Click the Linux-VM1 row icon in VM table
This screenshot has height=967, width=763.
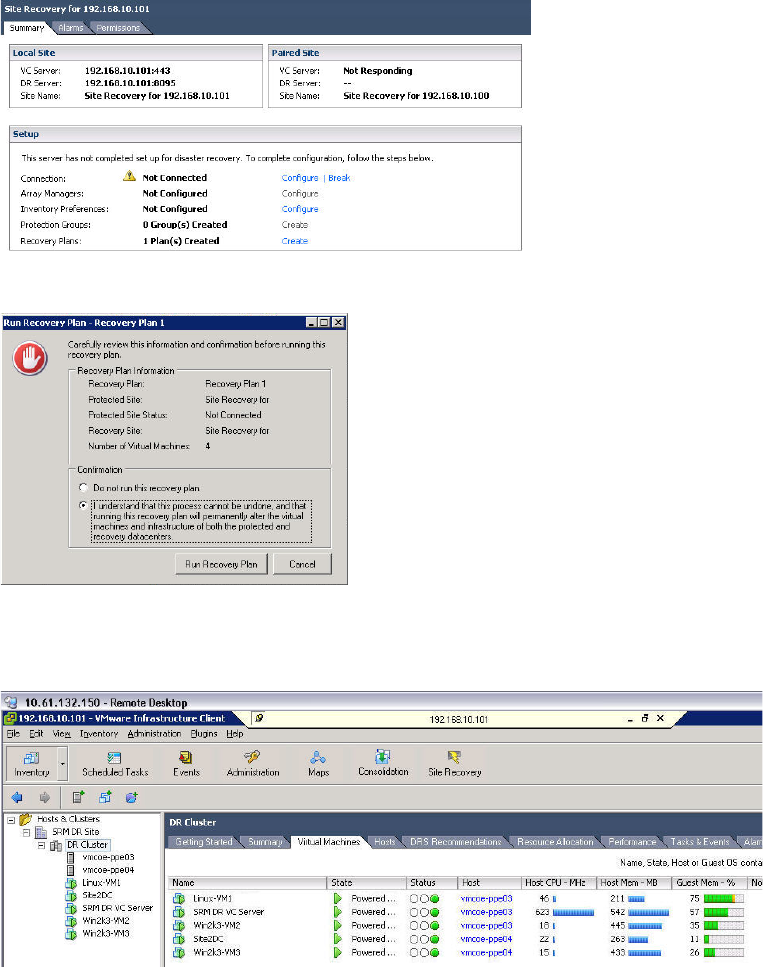pyautogui.click(x=179, y=899)
